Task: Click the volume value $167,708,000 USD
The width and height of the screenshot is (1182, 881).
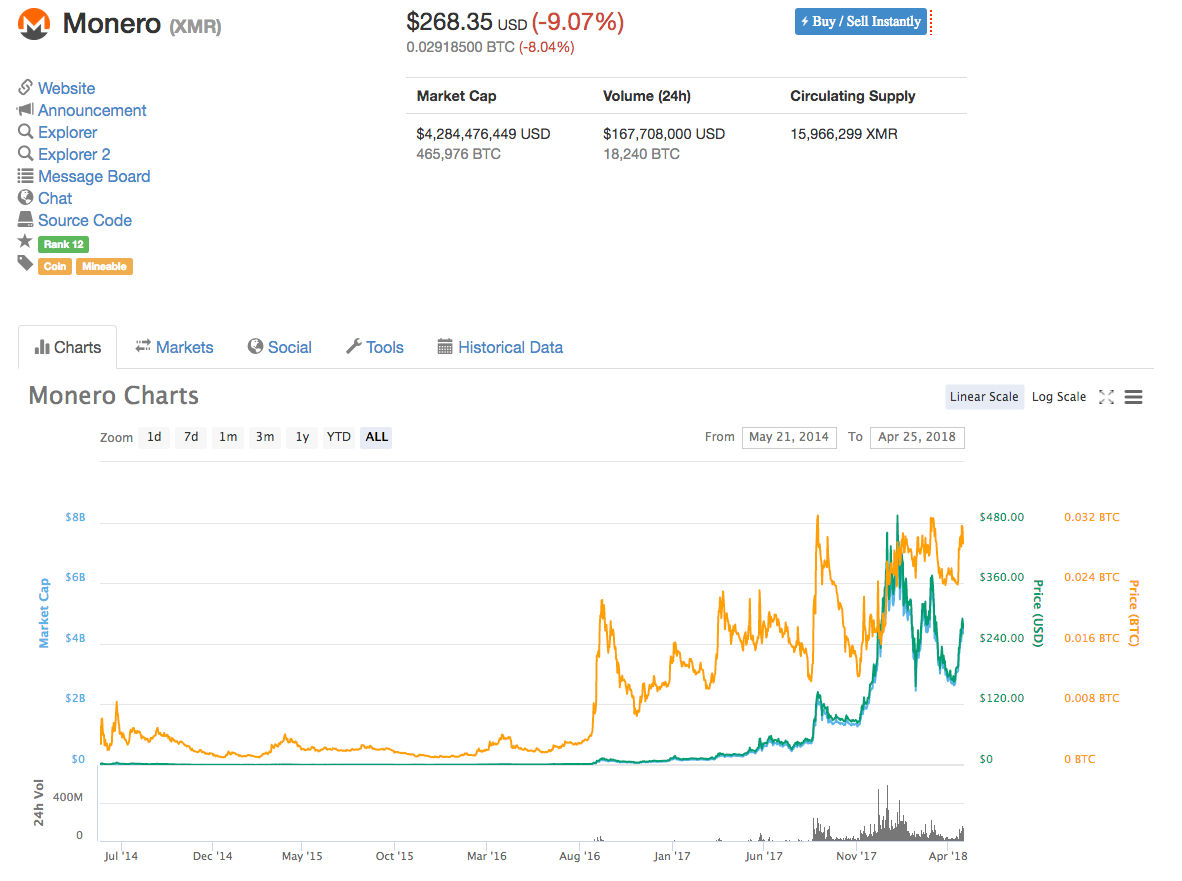Action: point(664,134)
